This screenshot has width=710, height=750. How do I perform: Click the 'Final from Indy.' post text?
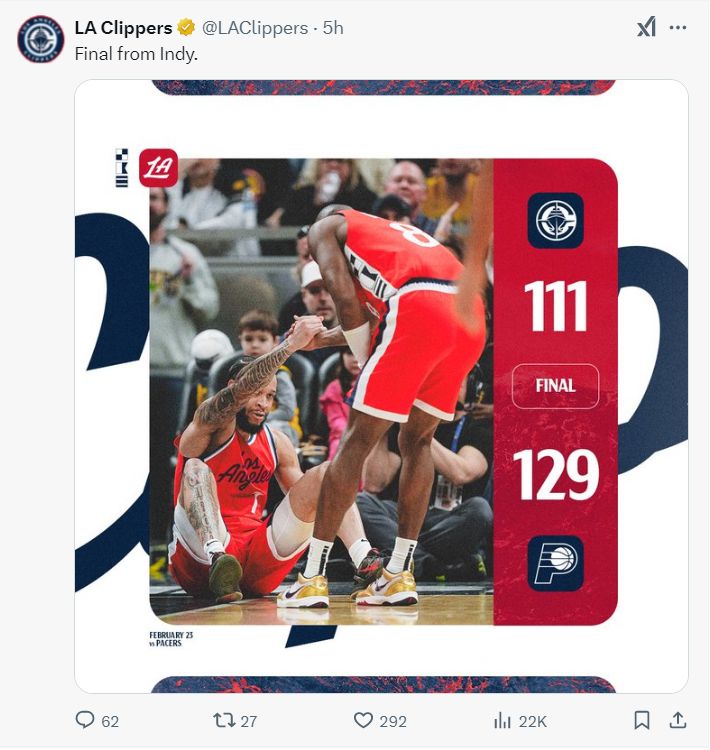pyautogui.click(x=136, y=54)
